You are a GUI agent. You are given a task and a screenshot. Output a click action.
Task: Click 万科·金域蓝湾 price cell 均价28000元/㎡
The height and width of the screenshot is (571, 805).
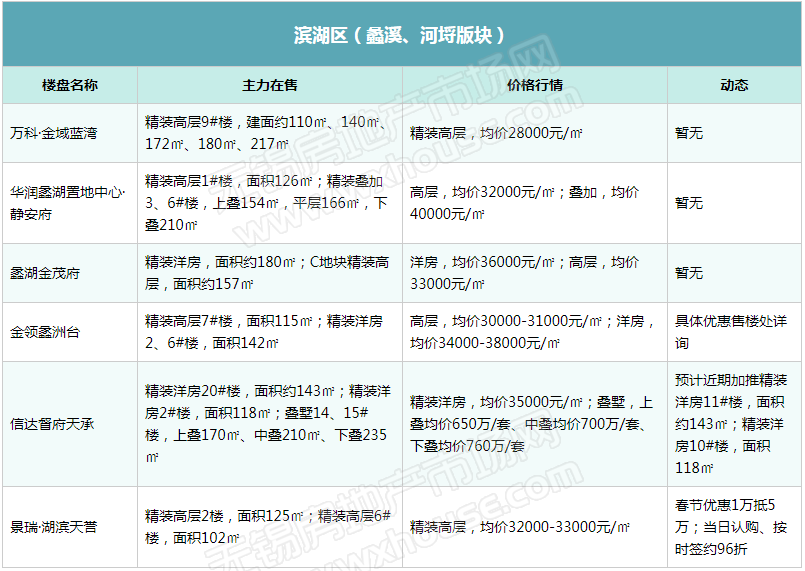pyautogui.click(x=497, y=133)
